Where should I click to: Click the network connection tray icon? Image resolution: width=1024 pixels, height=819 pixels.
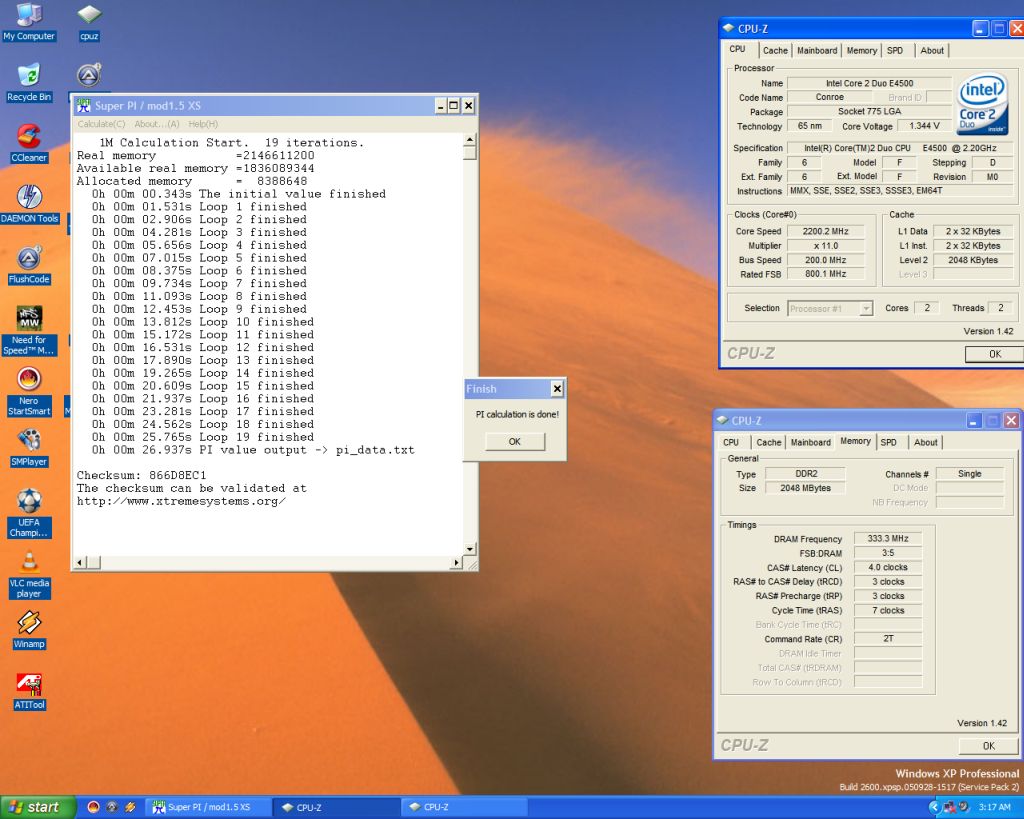(949, 807)
